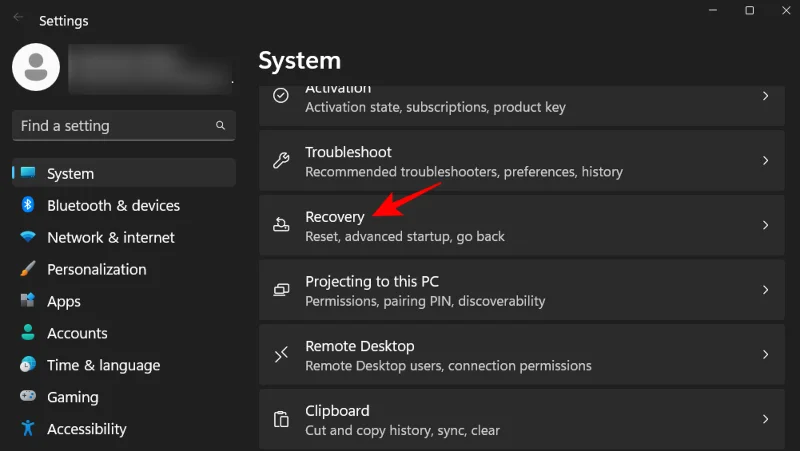The image size is (800, 451).
Task: Open Remote Desktop settings page
Action: click(x=521, y=354)
